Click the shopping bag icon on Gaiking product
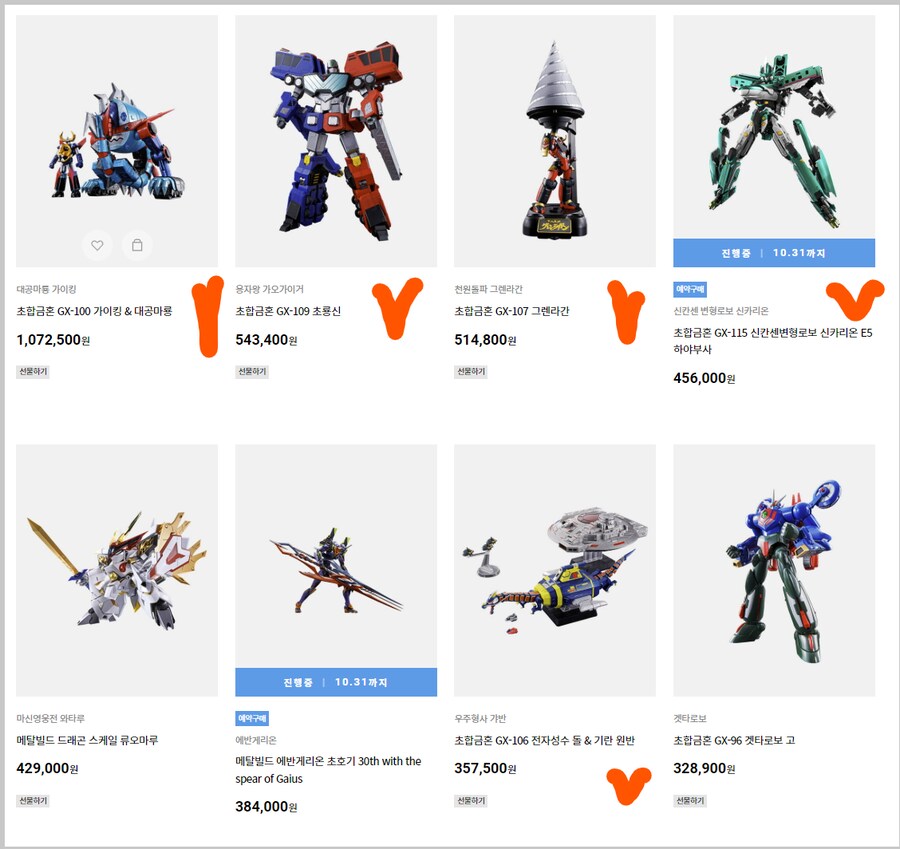Image resolution: width=900 pixels, height=849 pixels. tap(137, 246)
